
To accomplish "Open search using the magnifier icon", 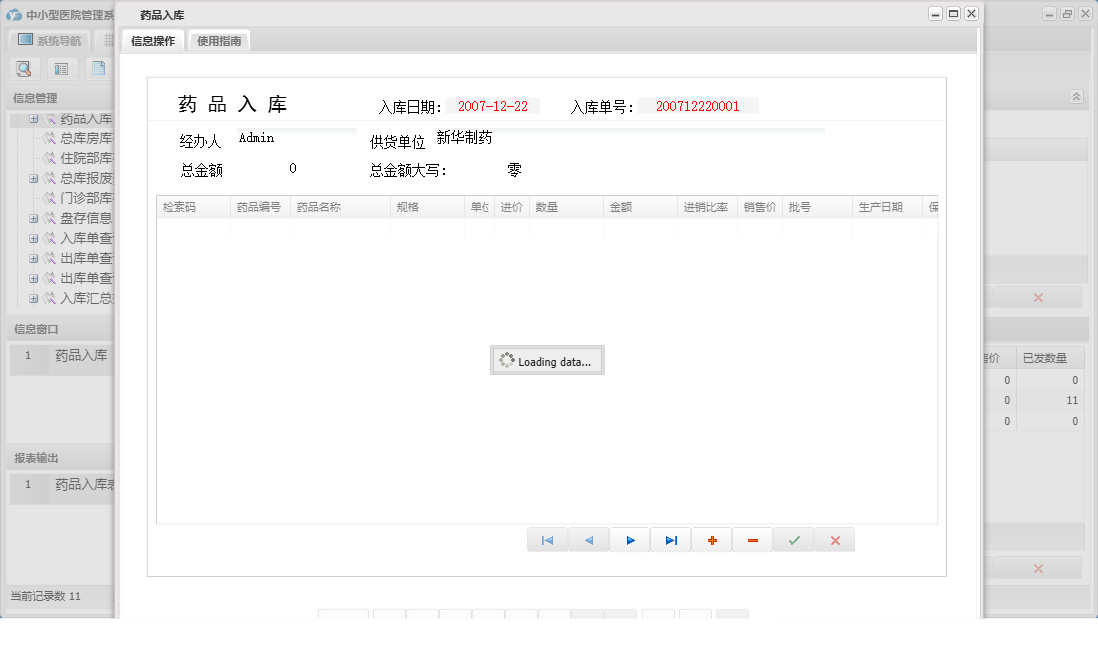I will [x=23, y=68].
